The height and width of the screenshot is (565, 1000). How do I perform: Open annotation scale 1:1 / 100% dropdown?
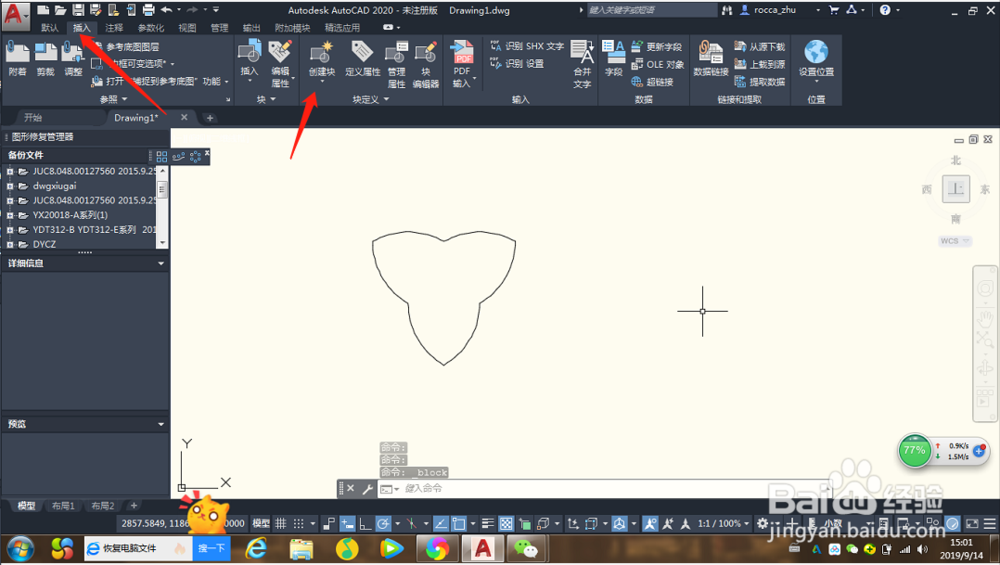(723, 524)
